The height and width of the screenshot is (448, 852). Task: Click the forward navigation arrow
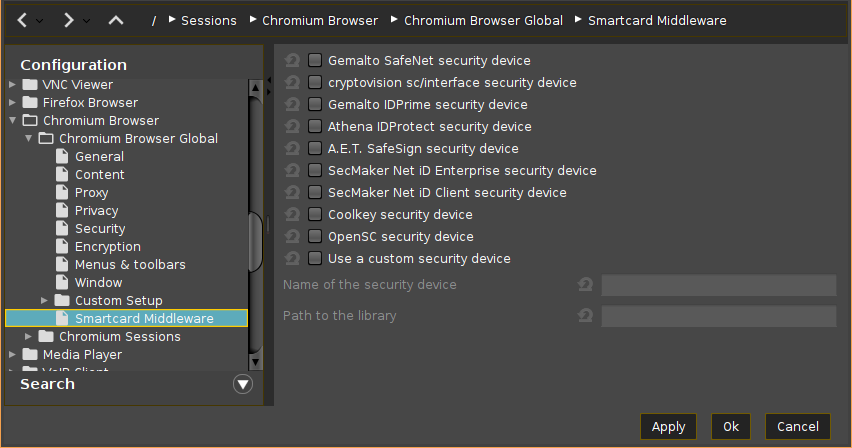click(x=68, y=20)
